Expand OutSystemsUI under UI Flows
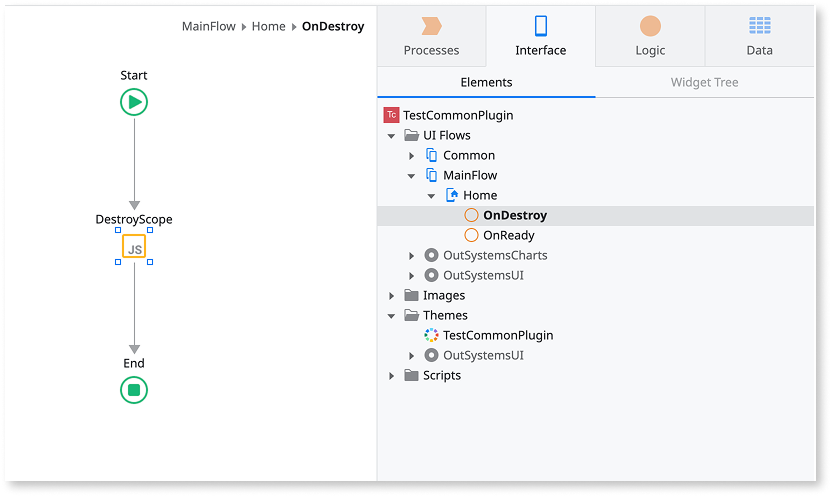This screenshot has height=496, width=831. pyautogui.click(x=411, y=276)
